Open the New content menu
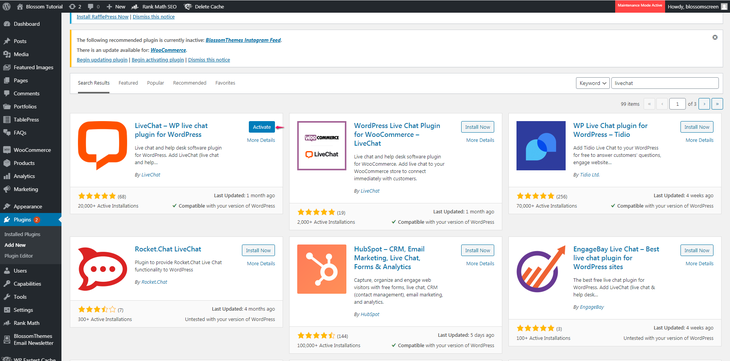730x361 pixels. 116,7
